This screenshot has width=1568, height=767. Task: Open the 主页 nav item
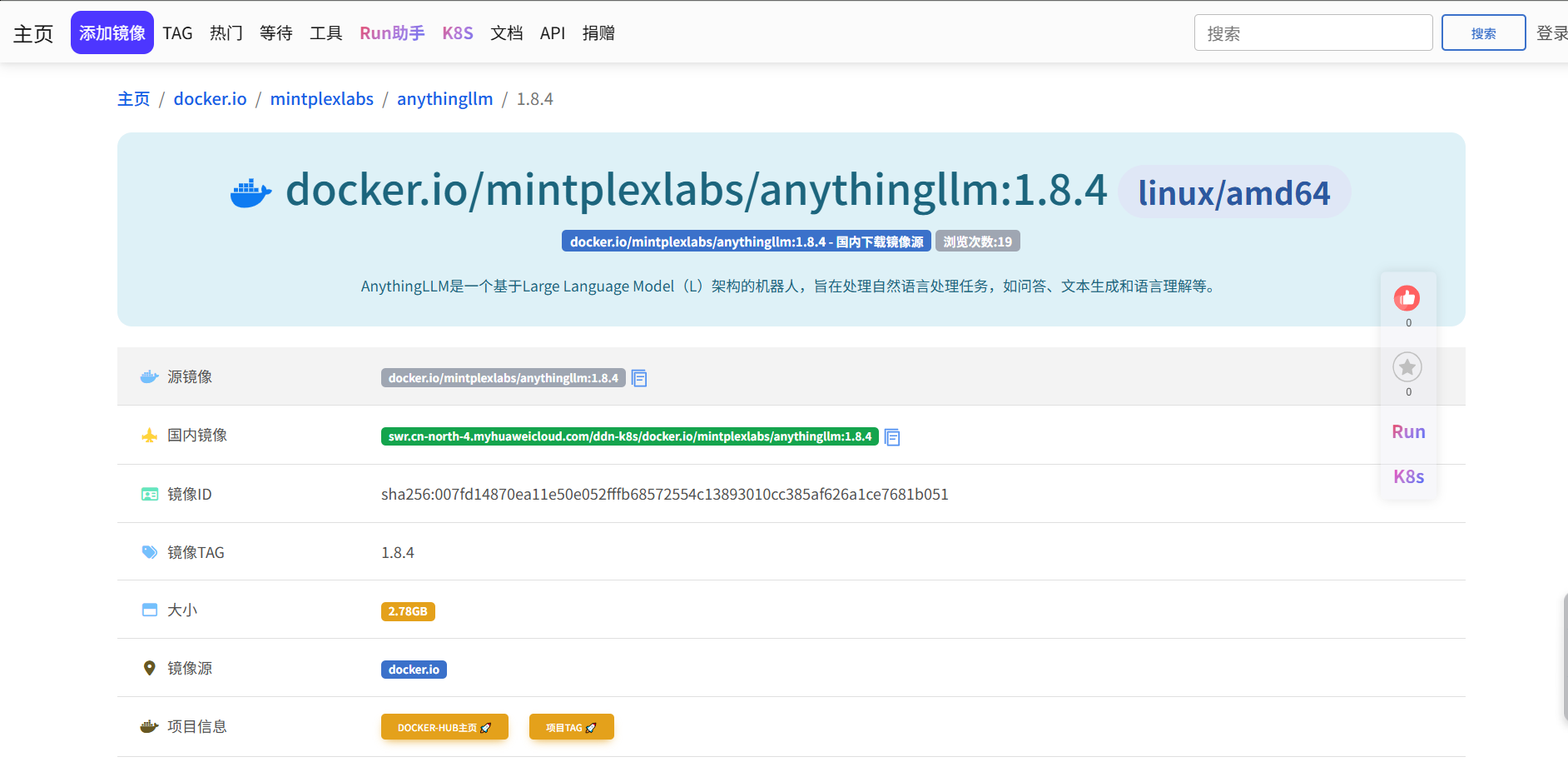click(33, 33)
